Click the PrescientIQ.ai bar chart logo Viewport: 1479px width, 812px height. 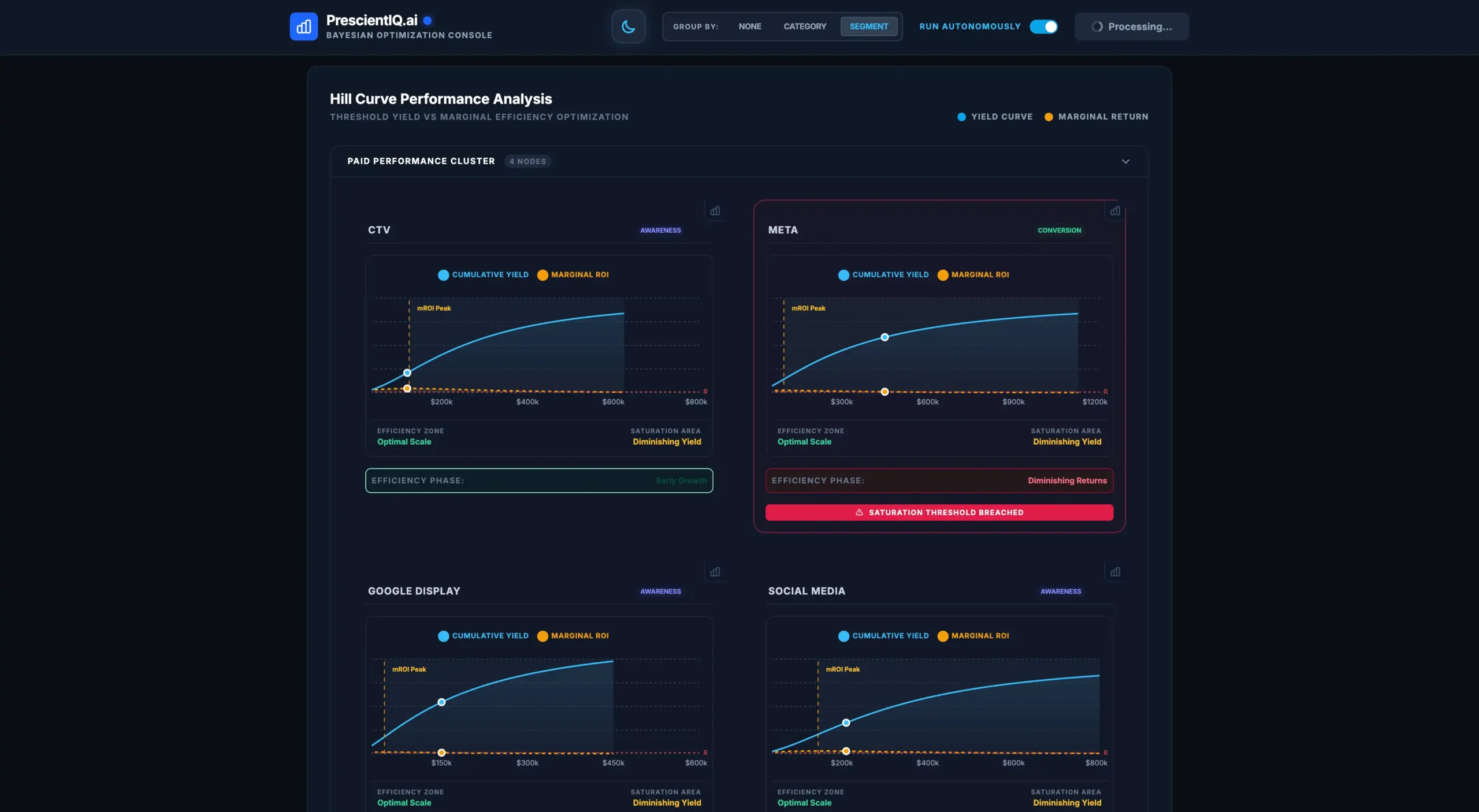click(x=303, y=27)
